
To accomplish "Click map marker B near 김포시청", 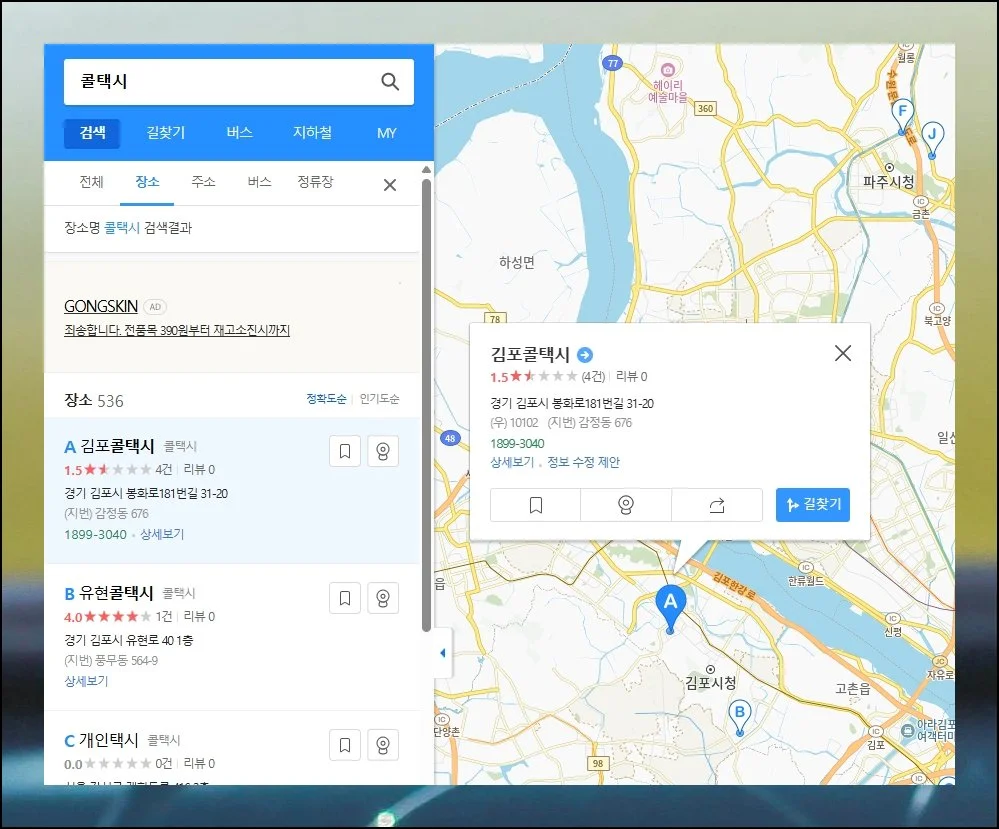I will [x=740, y=713].
